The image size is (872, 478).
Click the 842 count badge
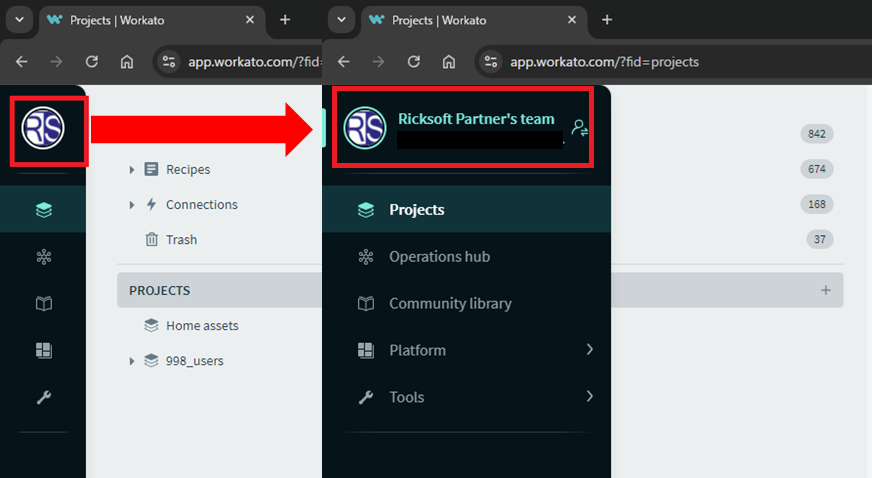[816, 134]
